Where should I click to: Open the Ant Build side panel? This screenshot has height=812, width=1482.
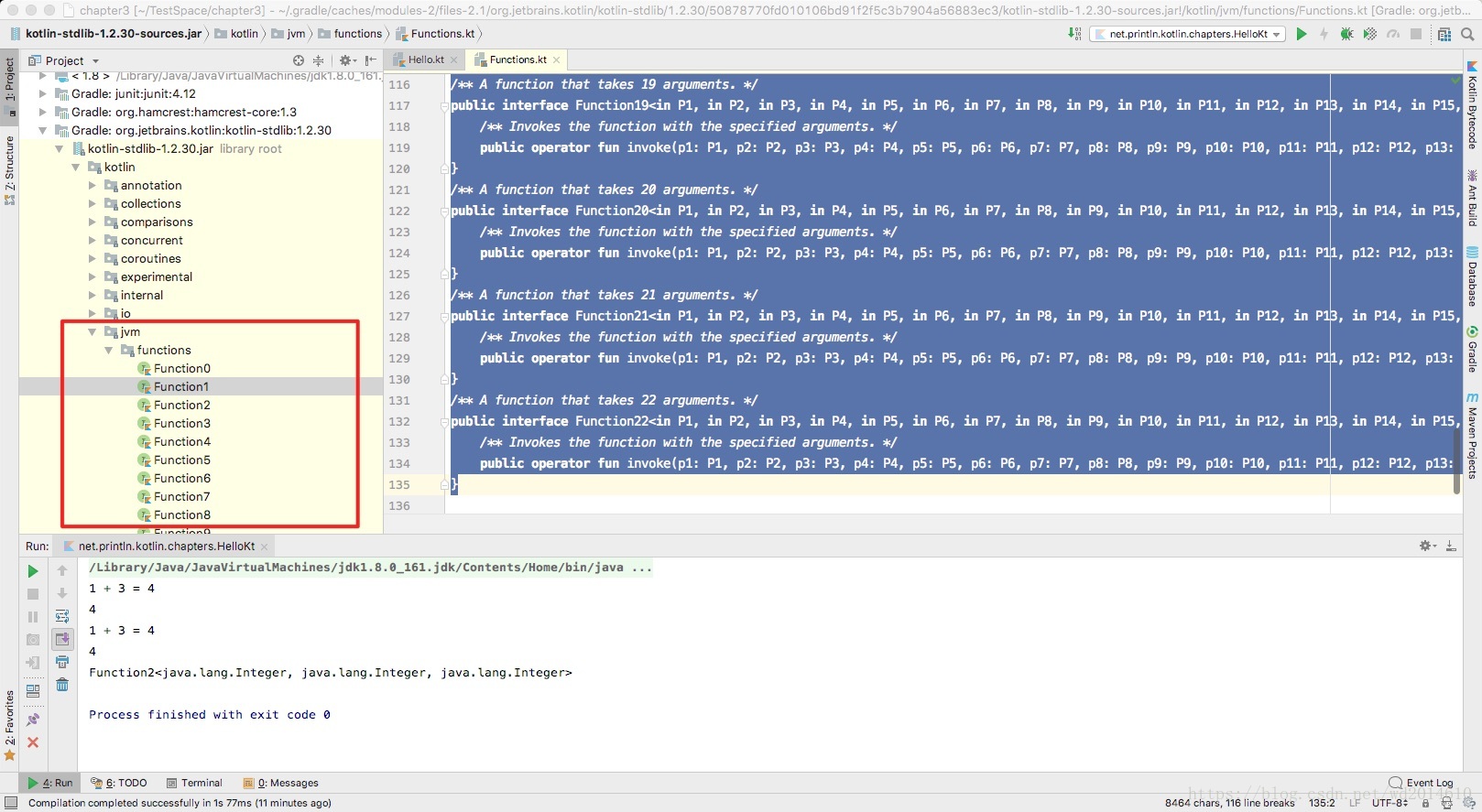[x=1472, y=199]
